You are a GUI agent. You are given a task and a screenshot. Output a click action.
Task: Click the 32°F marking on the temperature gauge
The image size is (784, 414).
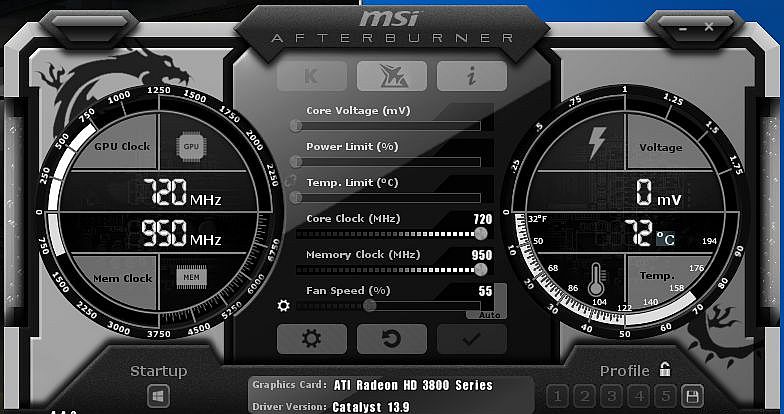click(x=538, y=219)
